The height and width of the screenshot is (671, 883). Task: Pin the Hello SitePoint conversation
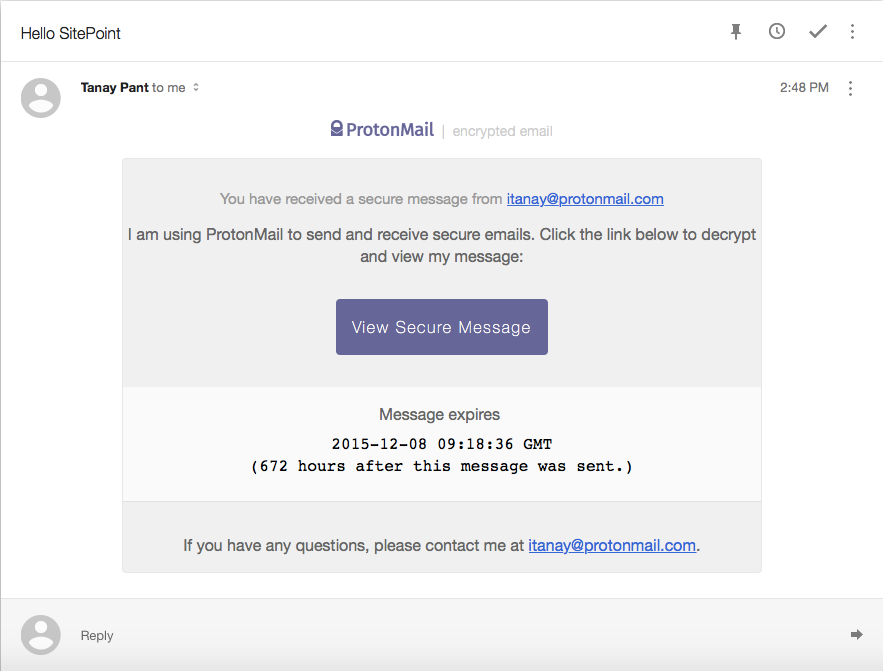[736, 32]
